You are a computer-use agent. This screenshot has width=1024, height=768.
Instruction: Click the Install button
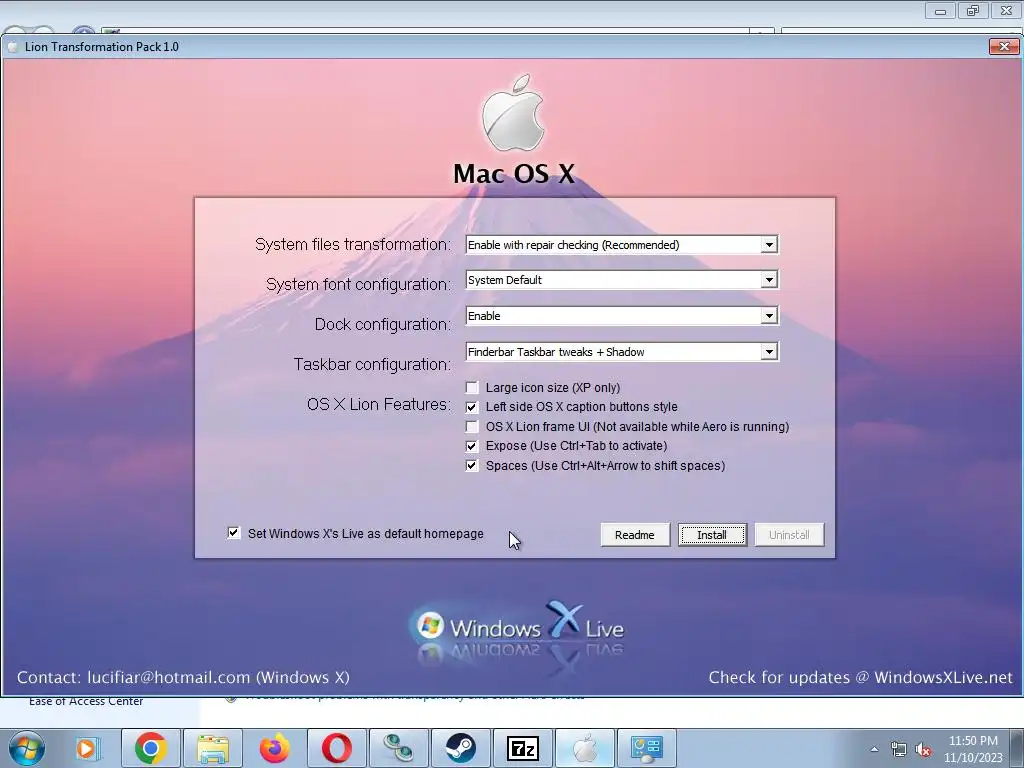[712, 535]
